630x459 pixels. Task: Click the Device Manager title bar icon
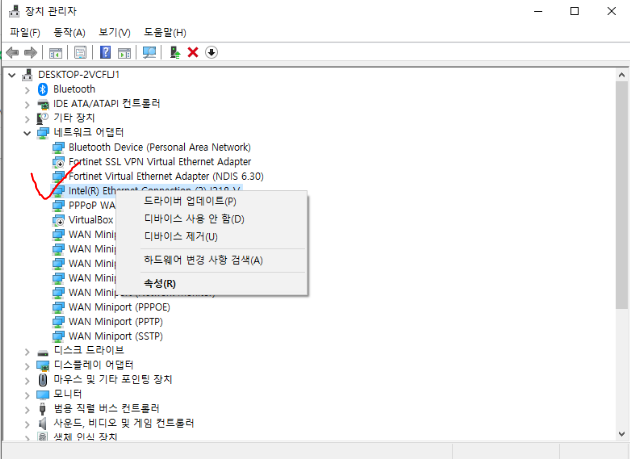point(14,11)
